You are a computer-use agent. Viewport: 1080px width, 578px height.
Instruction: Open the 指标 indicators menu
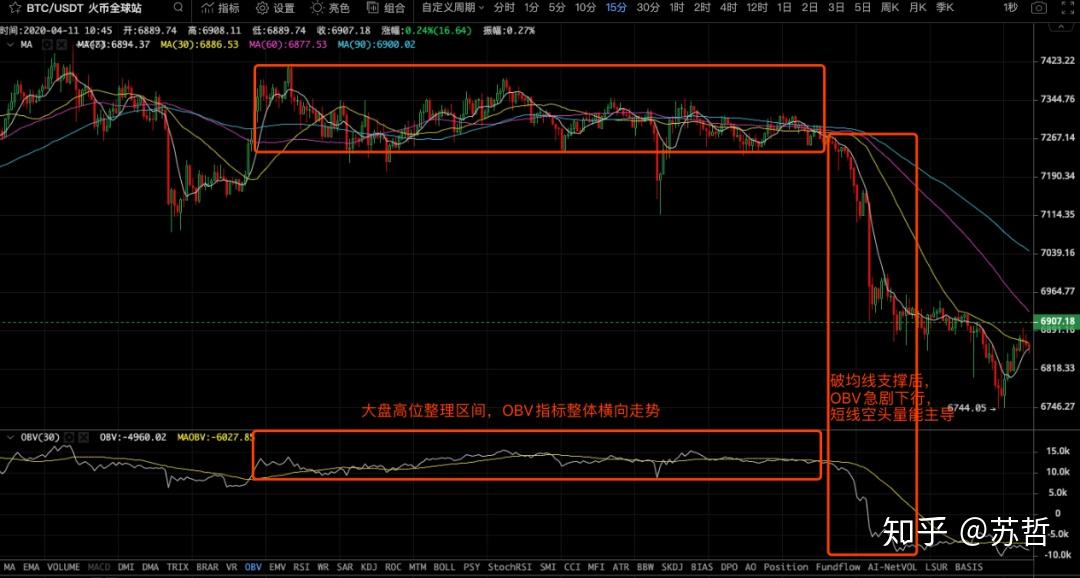click(220, 8)
